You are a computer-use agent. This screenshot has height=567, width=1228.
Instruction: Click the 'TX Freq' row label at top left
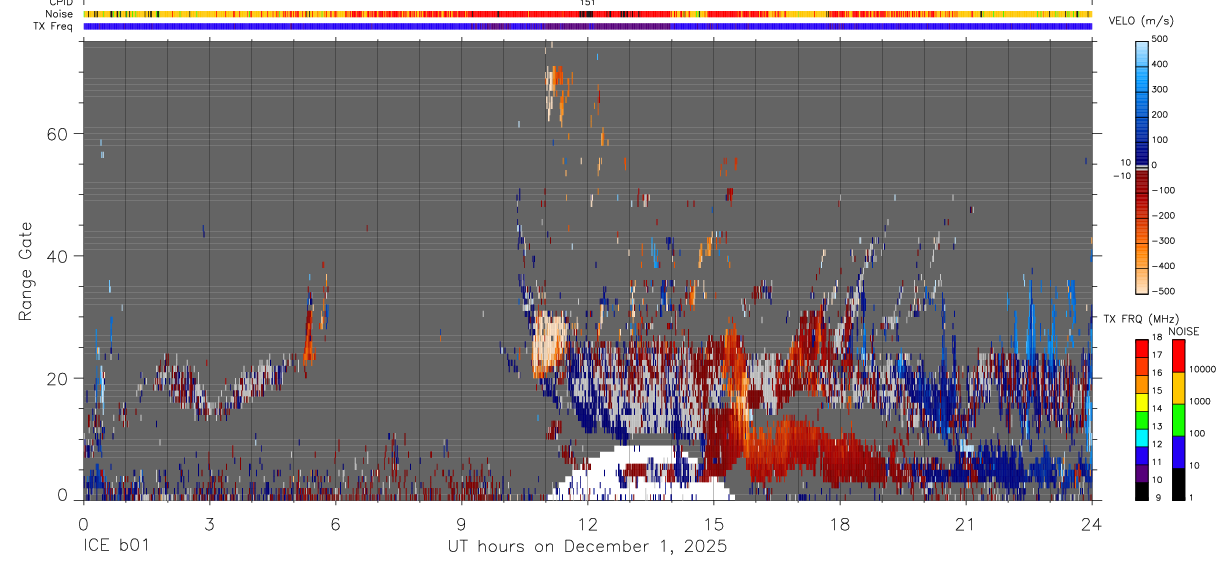(x=54, y=26)
